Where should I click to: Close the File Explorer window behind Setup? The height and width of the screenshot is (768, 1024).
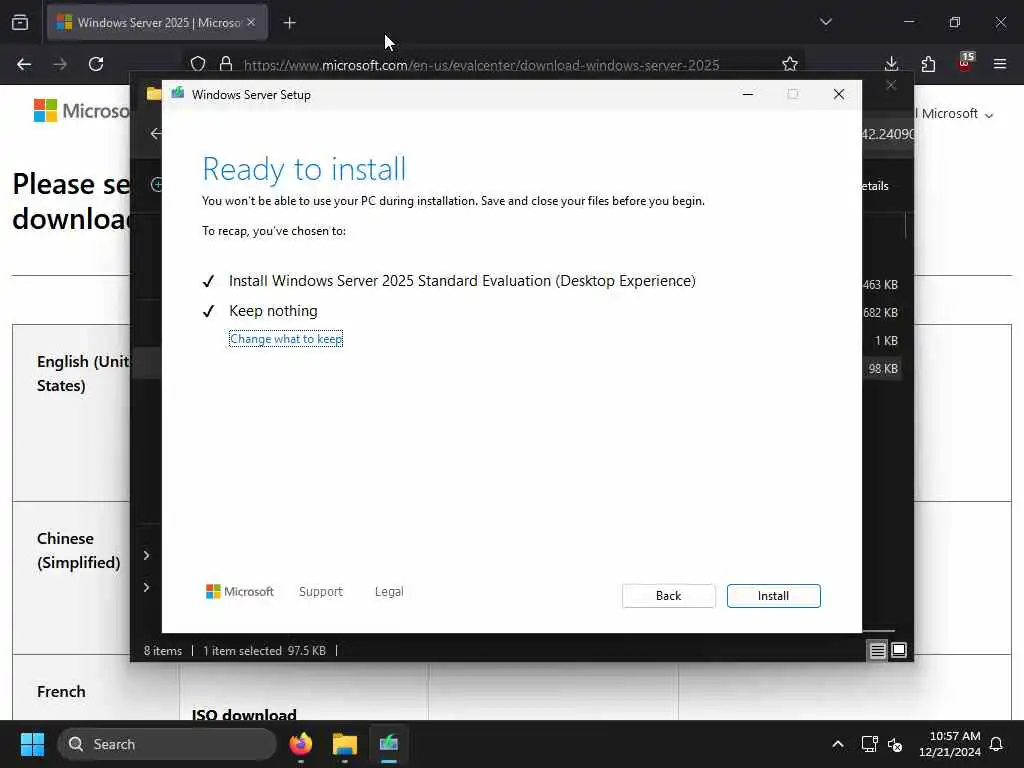point(891,86)
